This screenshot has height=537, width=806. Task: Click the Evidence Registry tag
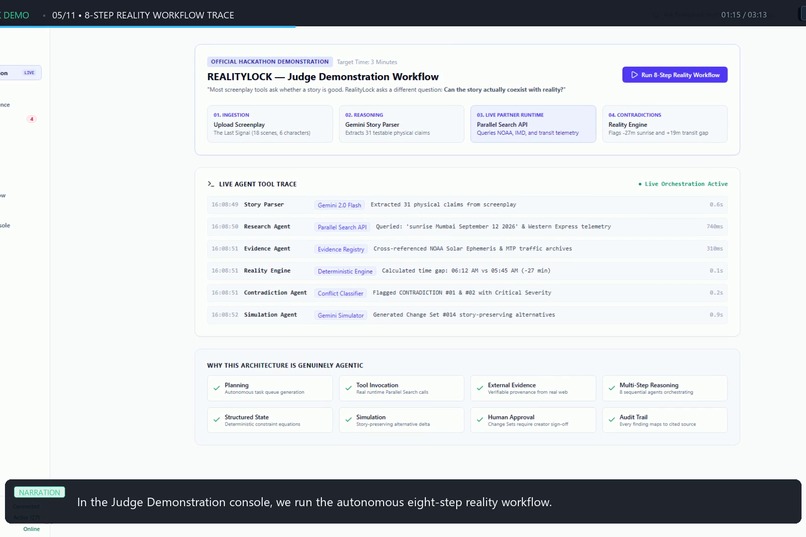pyautogui.click(x=341, y=249)
